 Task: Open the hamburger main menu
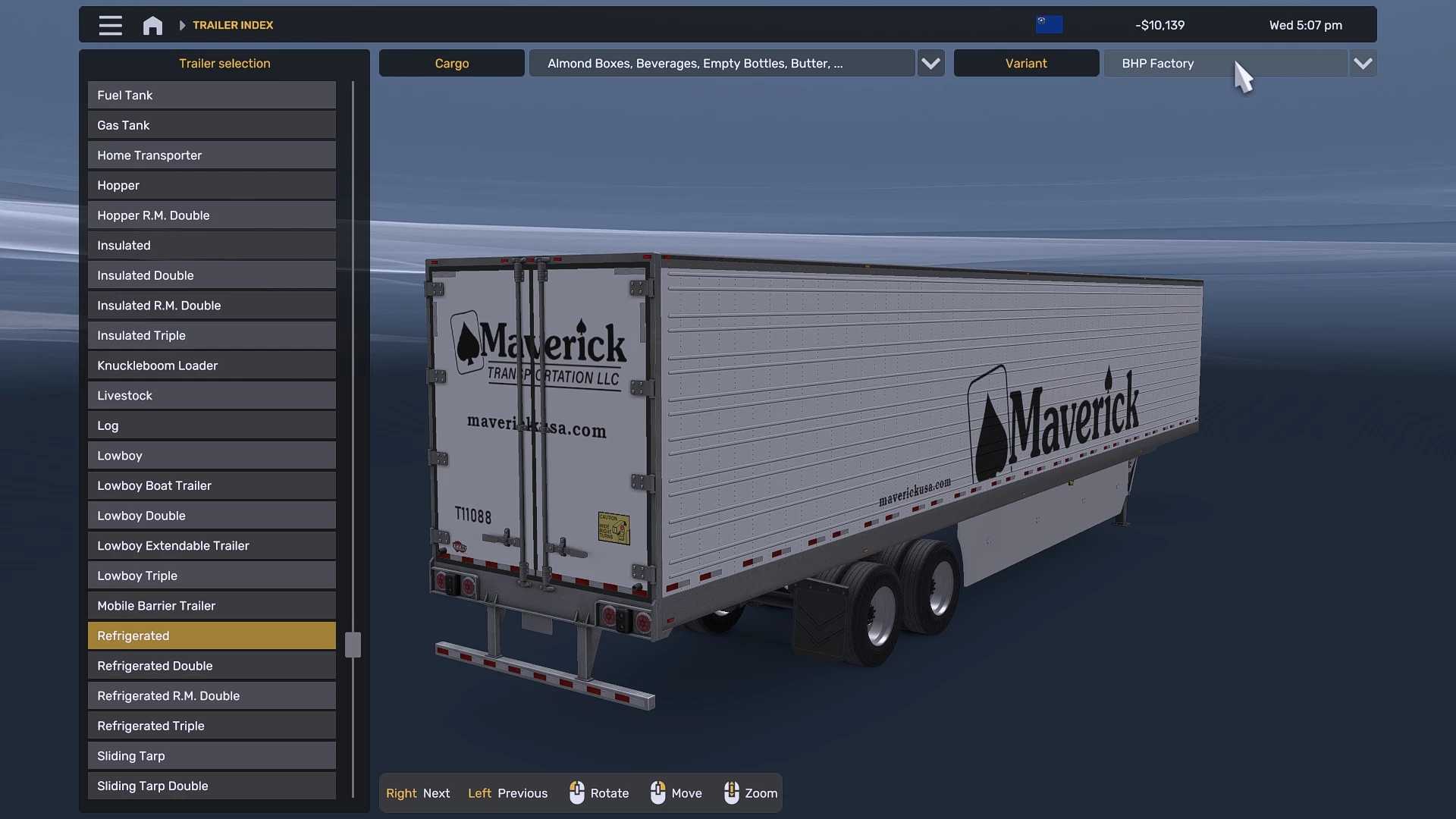click(110, 25)
